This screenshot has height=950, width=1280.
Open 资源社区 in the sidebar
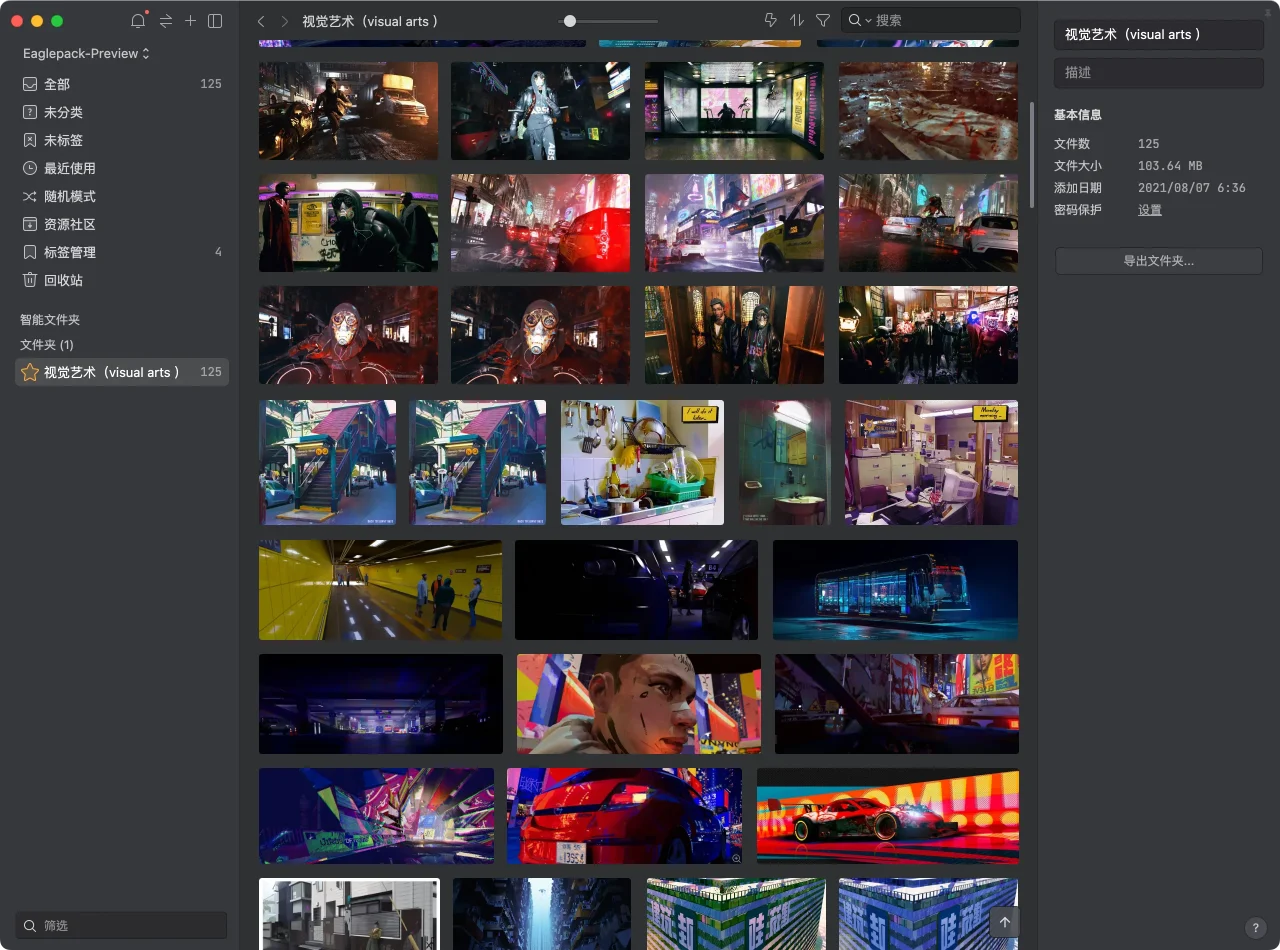point(122,224)
